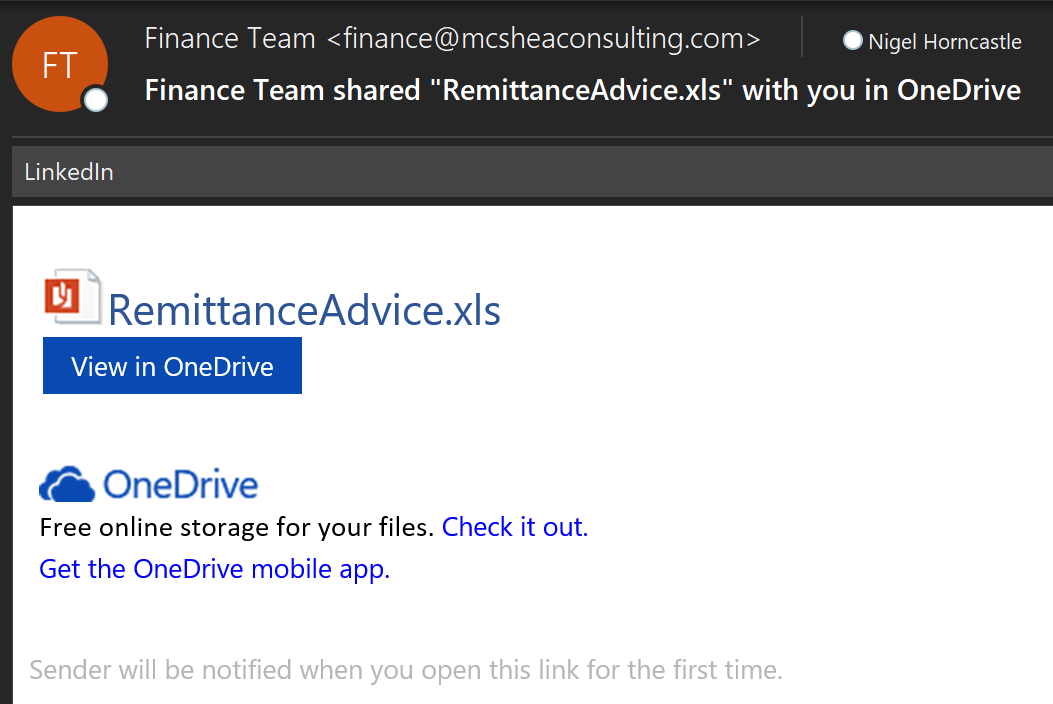The height and width of the screenshot is (704, 1053).
Task: Click the 'Sender will be notified' notice
Action: coord(406,670)
